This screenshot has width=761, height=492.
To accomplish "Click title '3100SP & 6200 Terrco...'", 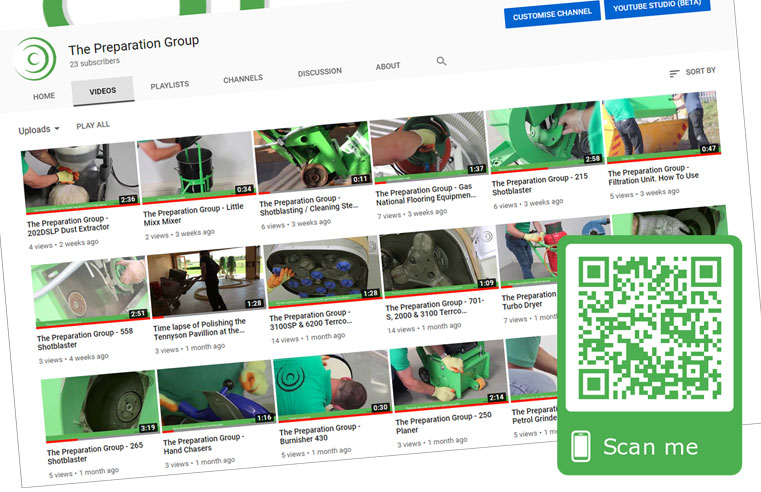I will 310,320.
